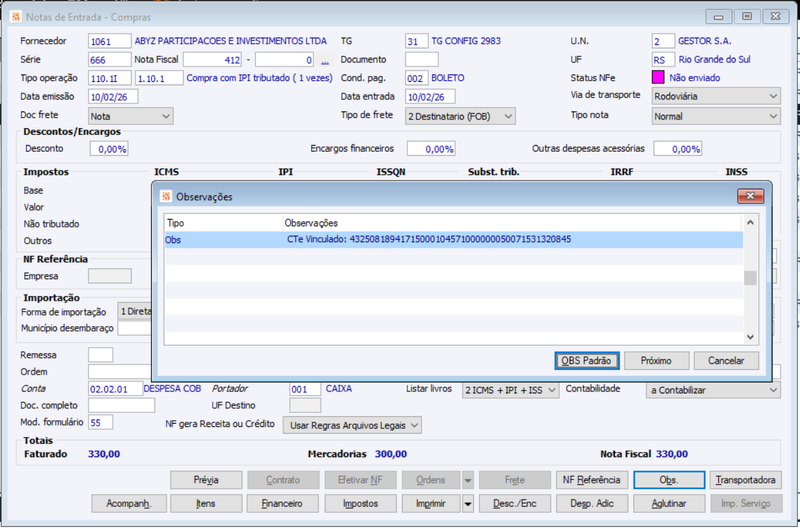Click the Fornecedor code field 1061

[x=109, y=41]
